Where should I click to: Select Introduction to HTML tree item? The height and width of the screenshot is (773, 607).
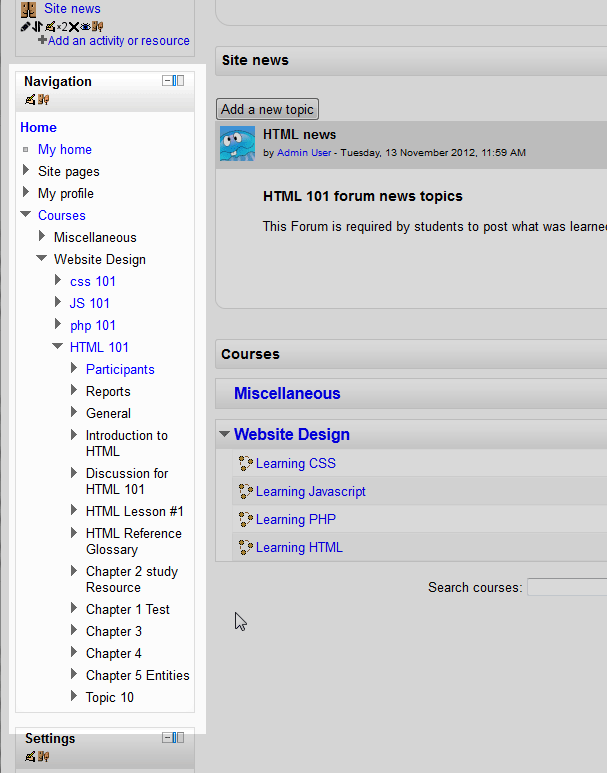click(x=127, y=443)
